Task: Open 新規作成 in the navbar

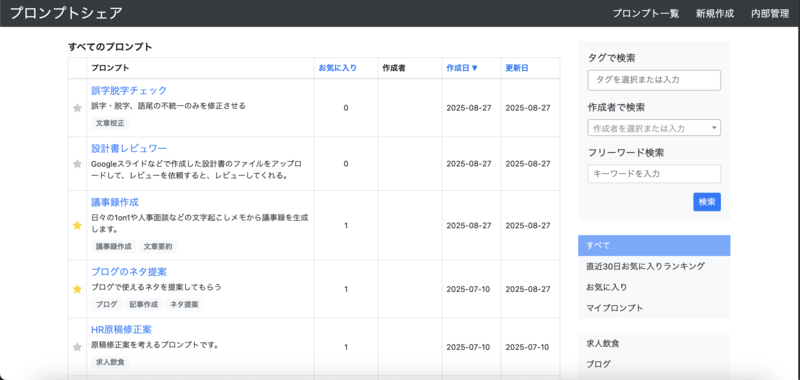Action: pos(715,14)
